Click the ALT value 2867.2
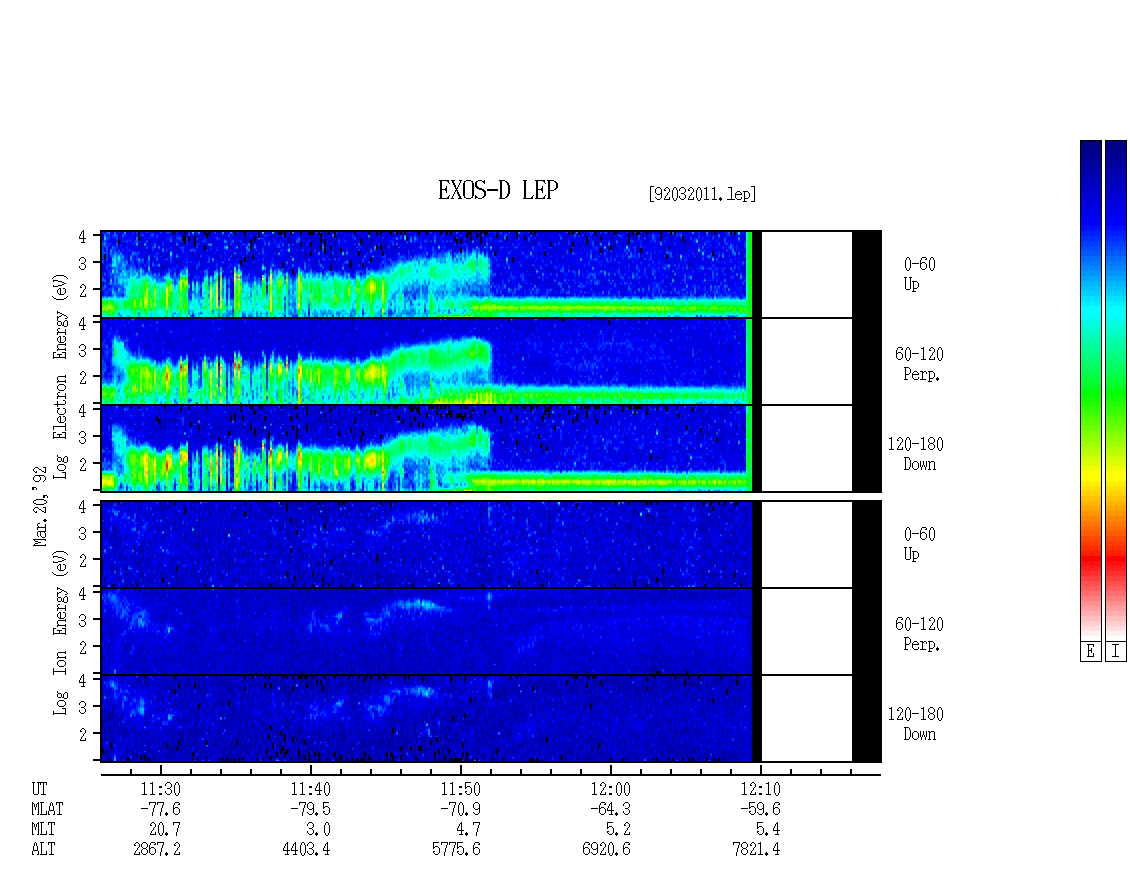The height and width of the screenshot is (875, 1130). coord(157,850)
